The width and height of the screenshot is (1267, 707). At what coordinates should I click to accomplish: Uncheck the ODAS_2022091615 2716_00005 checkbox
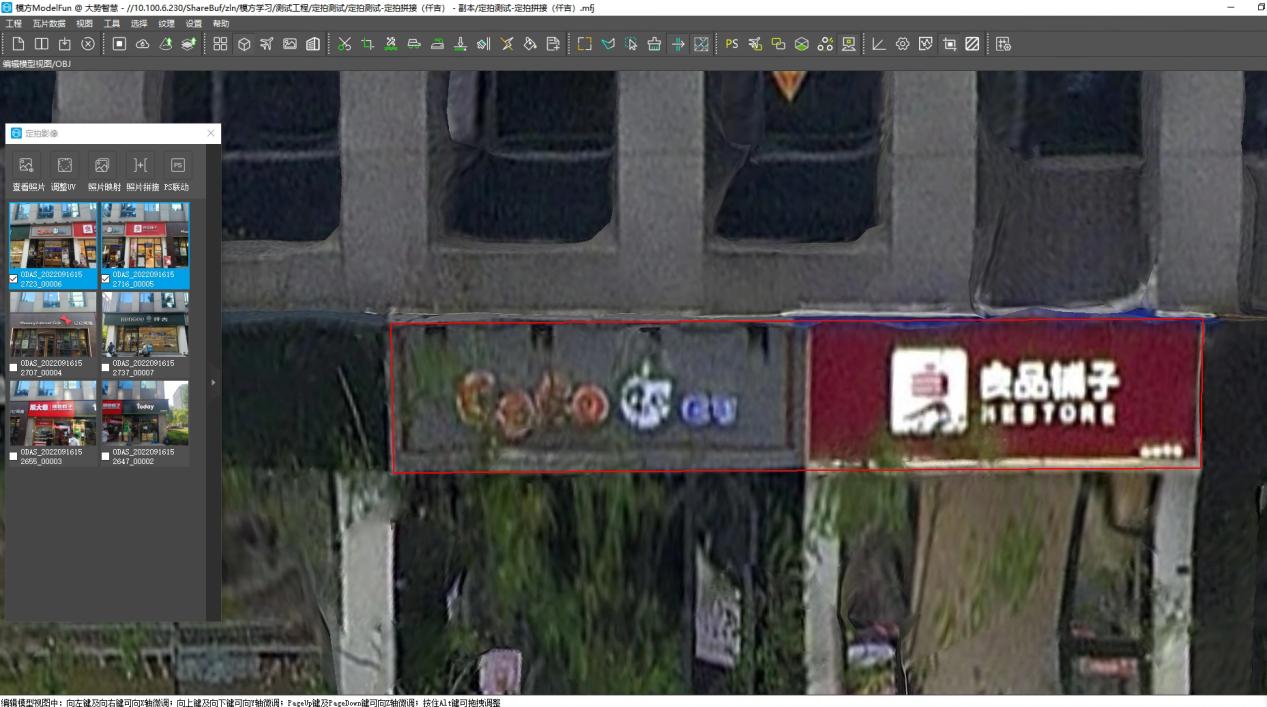click(106, 279)
